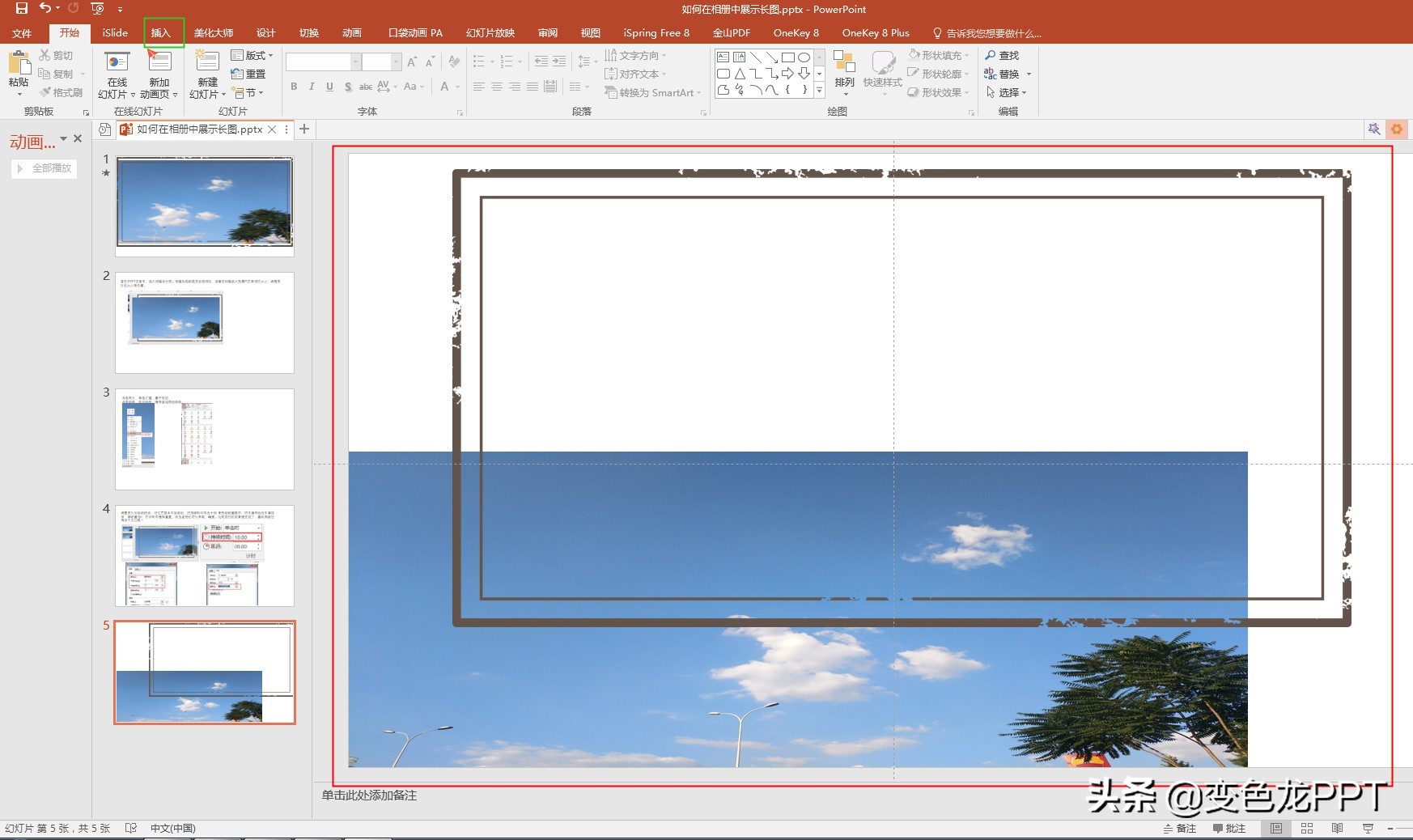The width and height of the screenshot is (1413, 840).
Task: Add a new document tab with plus
Action: (304, 129)
